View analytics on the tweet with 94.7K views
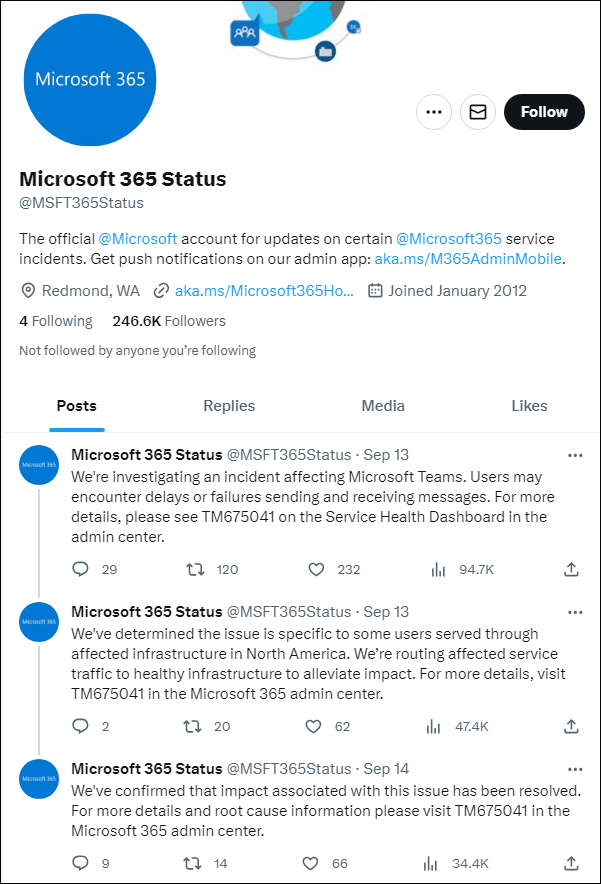601x884 pixels. pyautogui.click(x=437, y=569)
